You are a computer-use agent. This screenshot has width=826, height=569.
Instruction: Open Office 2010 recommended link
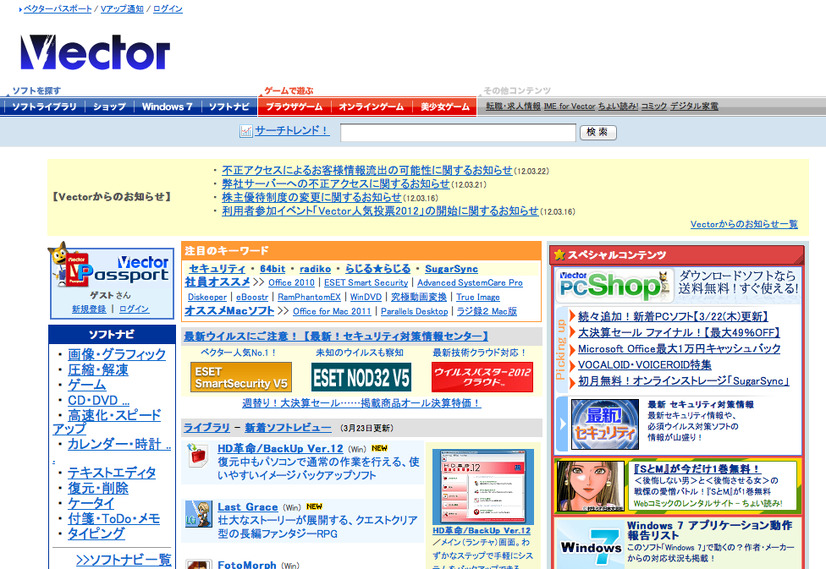click(x=291, y=283)
